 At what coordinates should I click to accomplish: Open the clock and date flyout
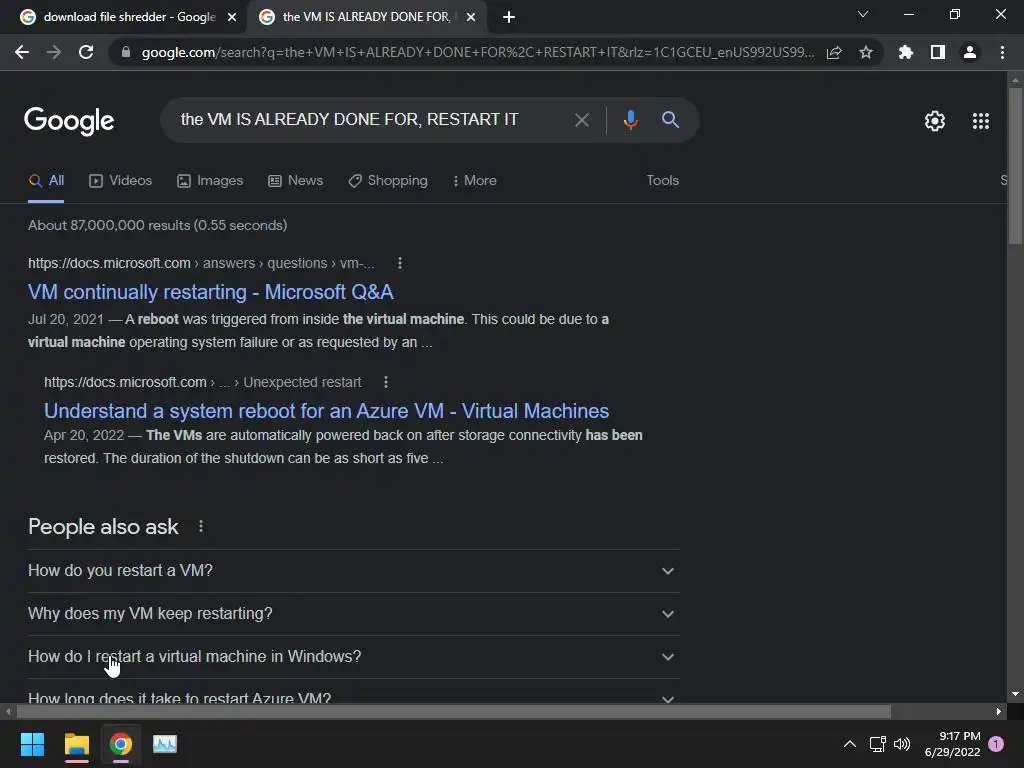click(952, 744)
